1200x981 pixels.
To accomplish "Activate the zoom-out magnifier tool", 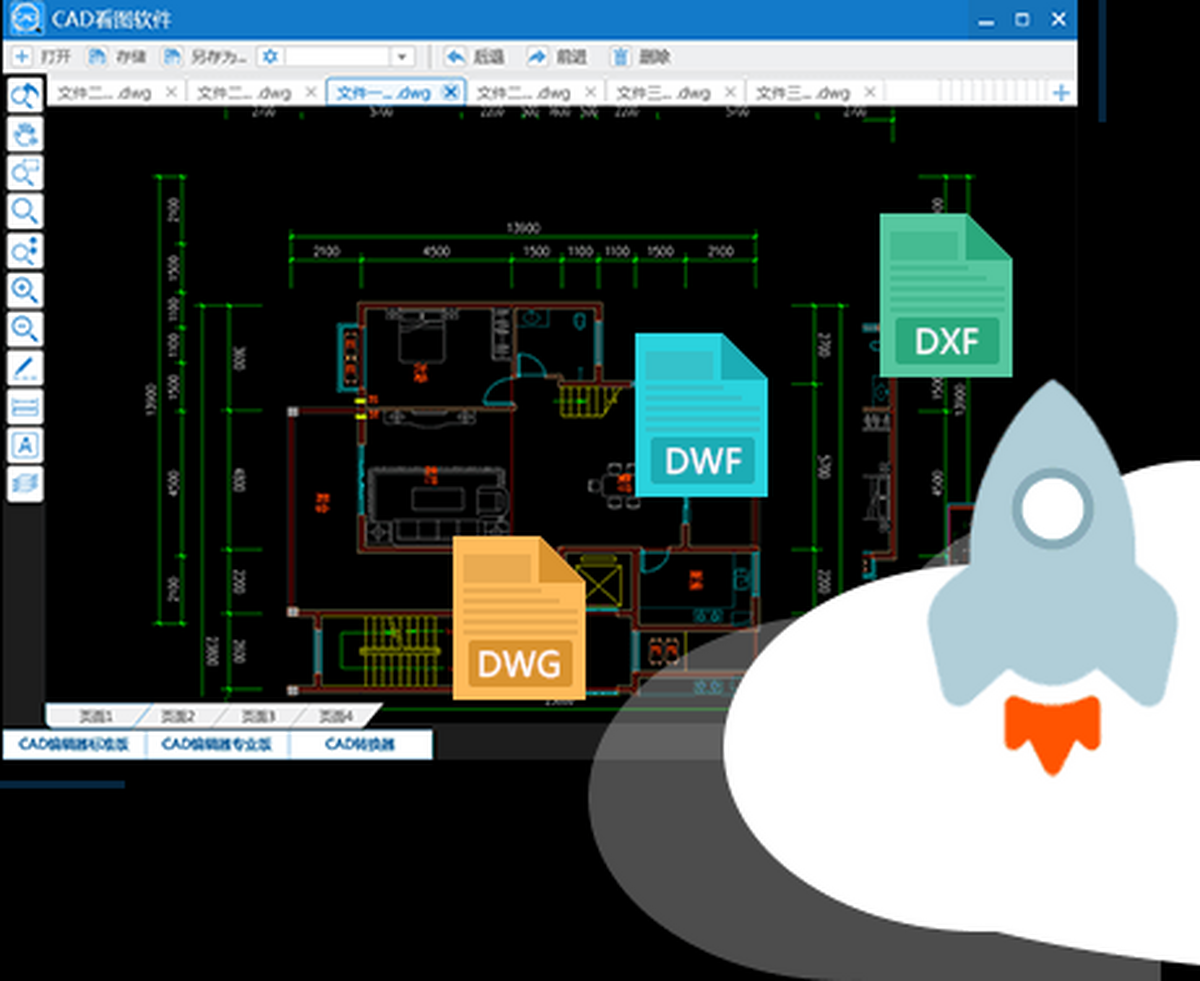I will [x=25, y=330].
